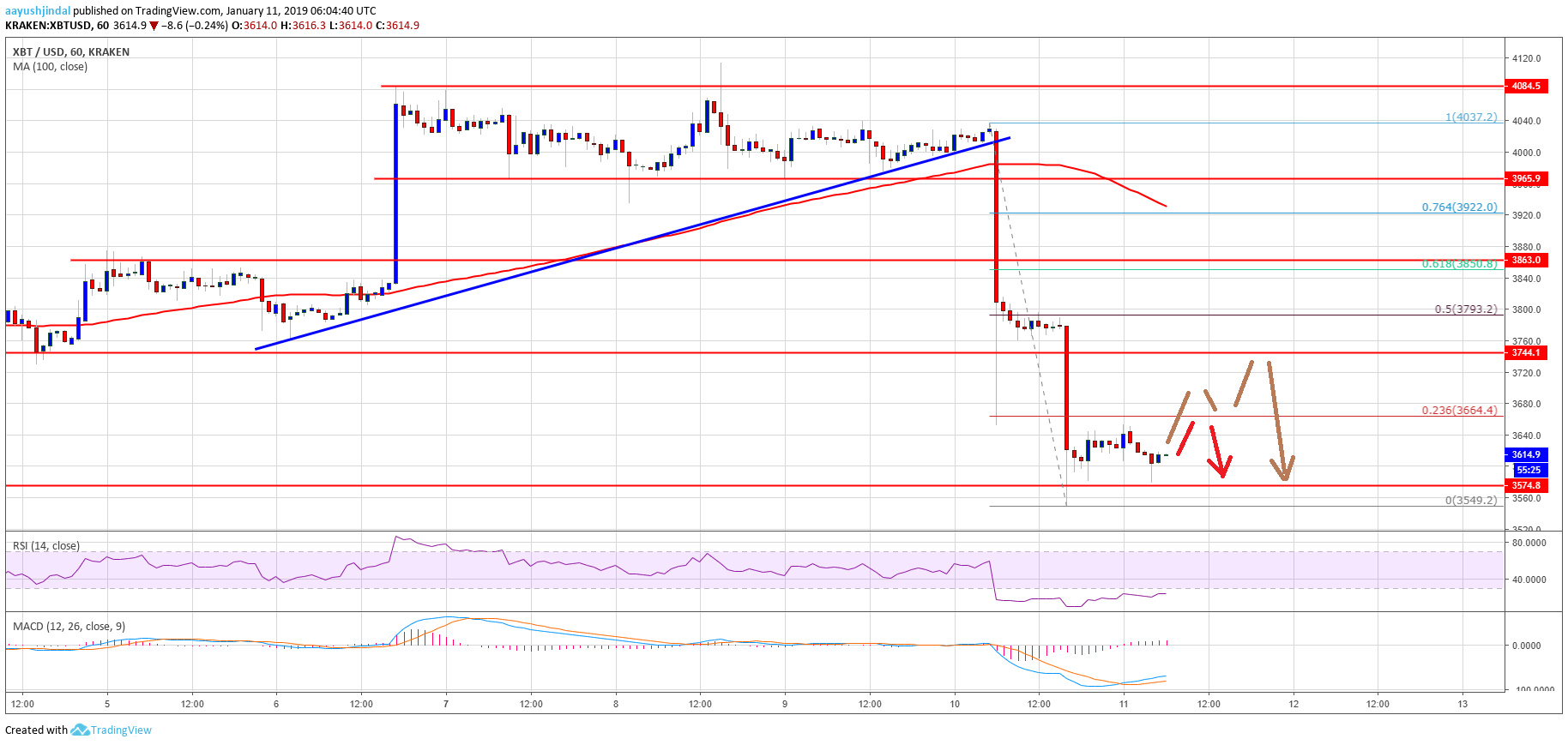Viewport: 1568px width, 745px height.
Task: Click the red 3744.1 price axis label
Action: point(1525,353)
